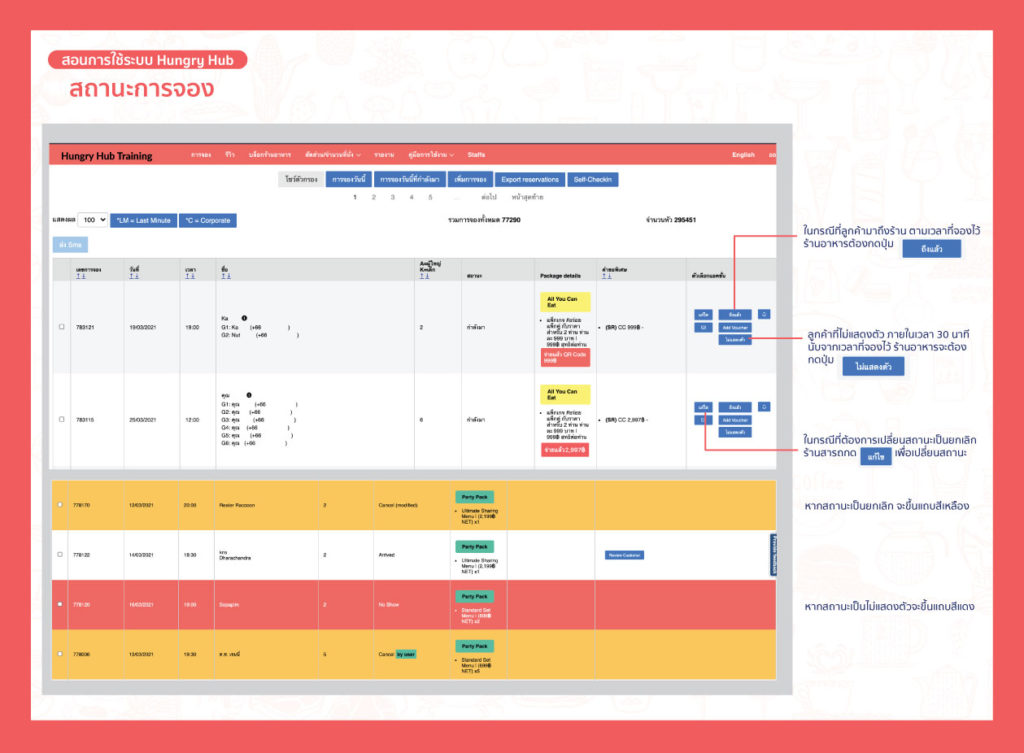Open the รายงาน reports nav item

click(x=384, y=155)
